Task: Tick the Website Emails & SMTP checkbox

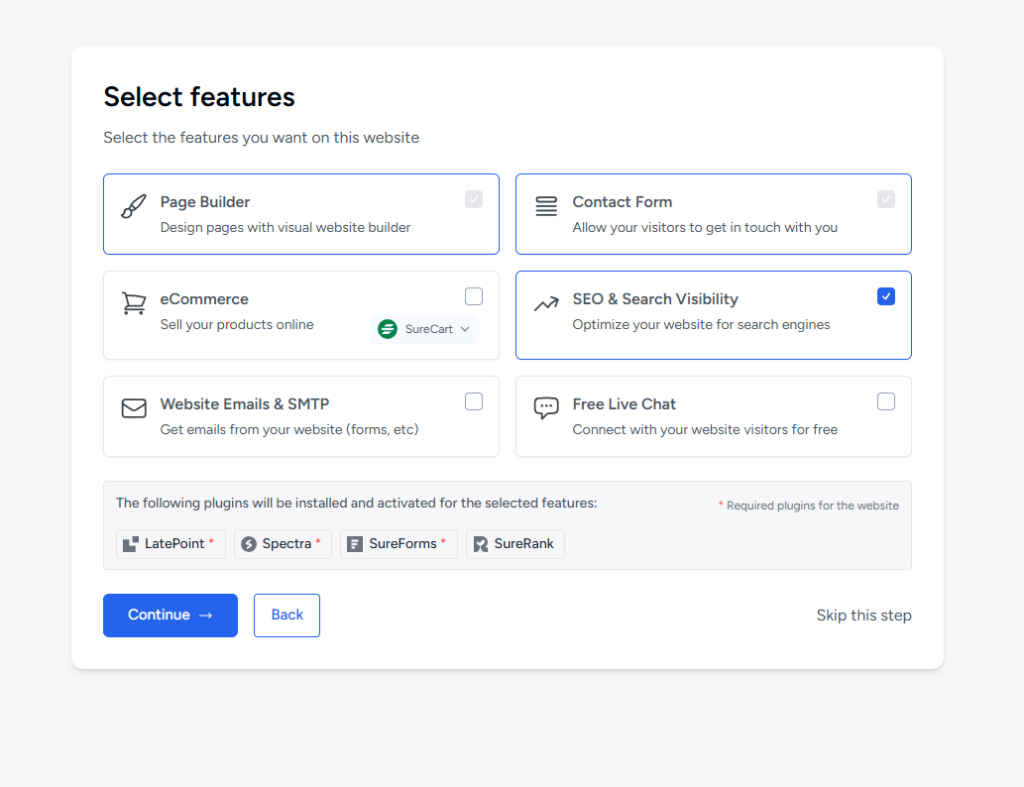Action: [474, 402]
